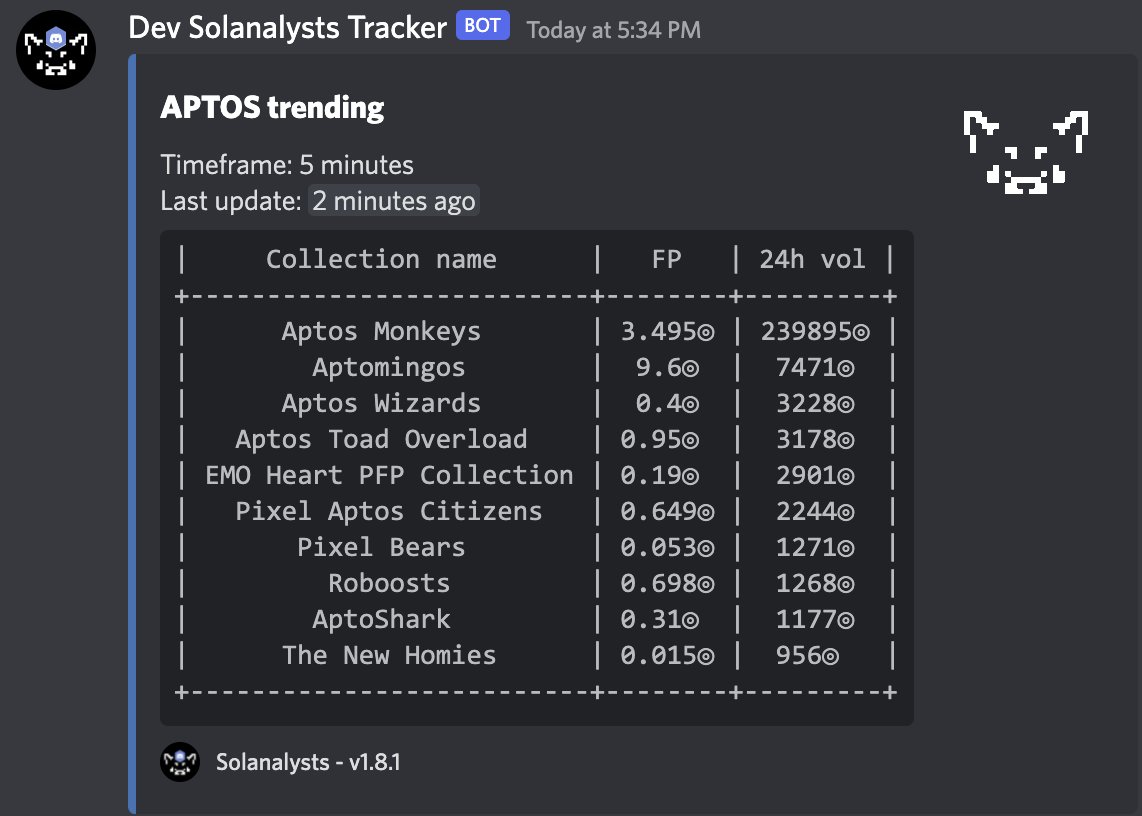The width and height of the screenshot is (1142, 816).
Task: Click the 'Solanalysts - v1.8.1' footer text
Action: coord(308,762)
